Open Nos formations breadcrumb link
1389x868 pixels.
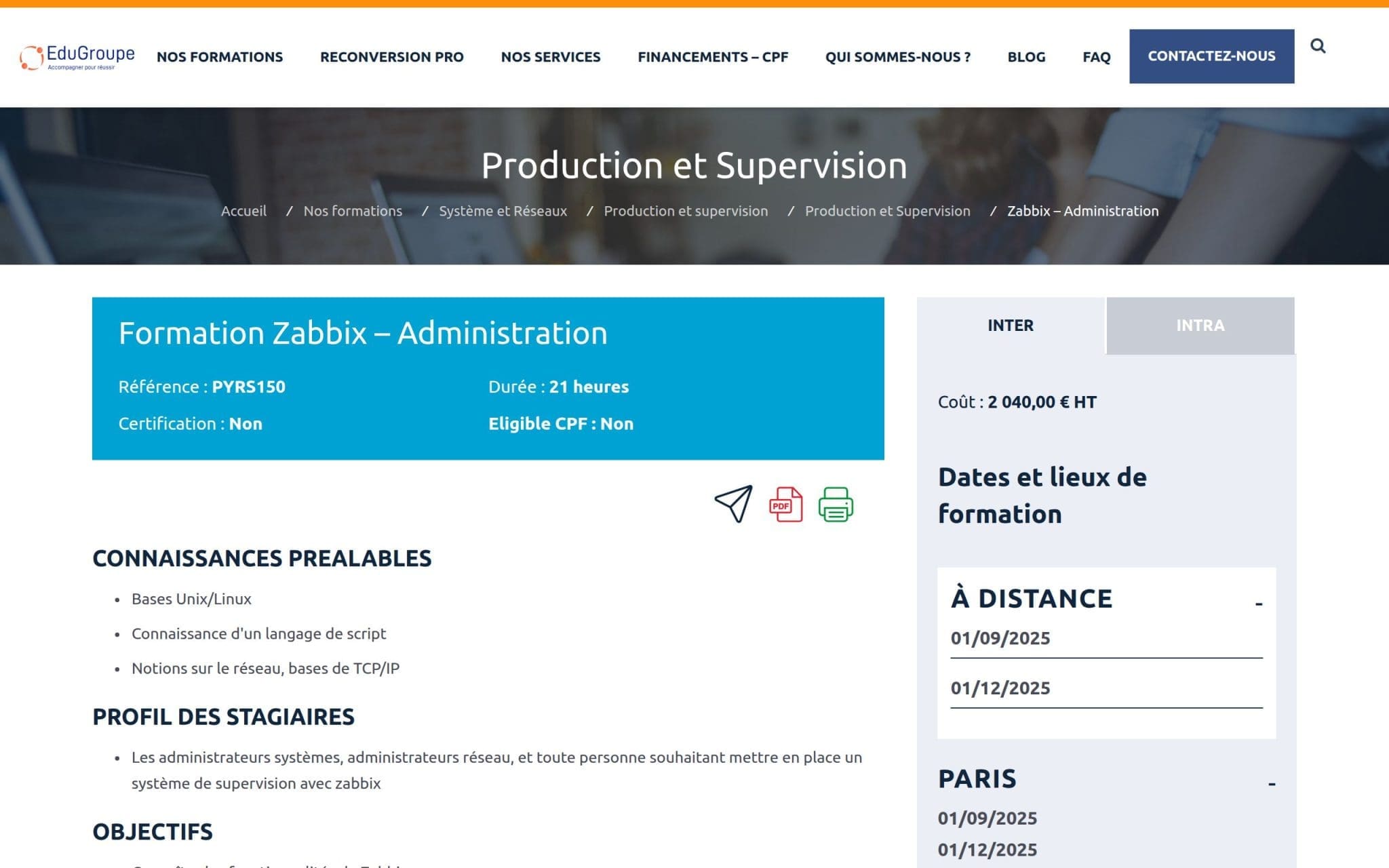(x=353, y=211)
